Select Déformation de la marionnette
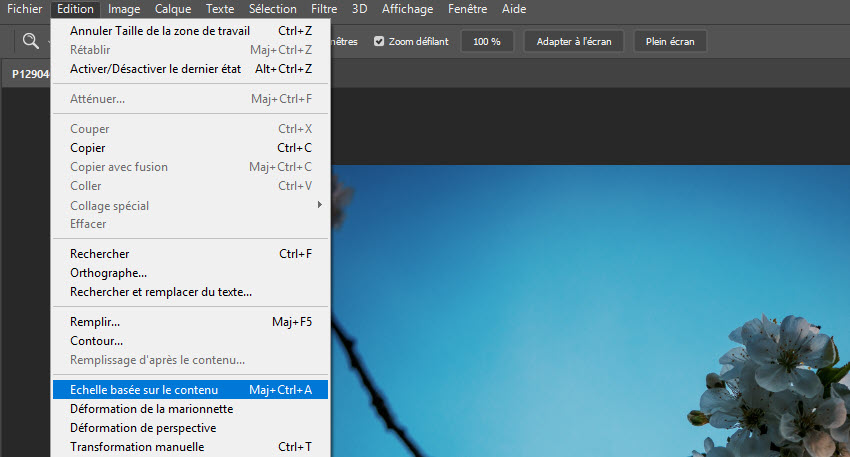 coord(190,409)
